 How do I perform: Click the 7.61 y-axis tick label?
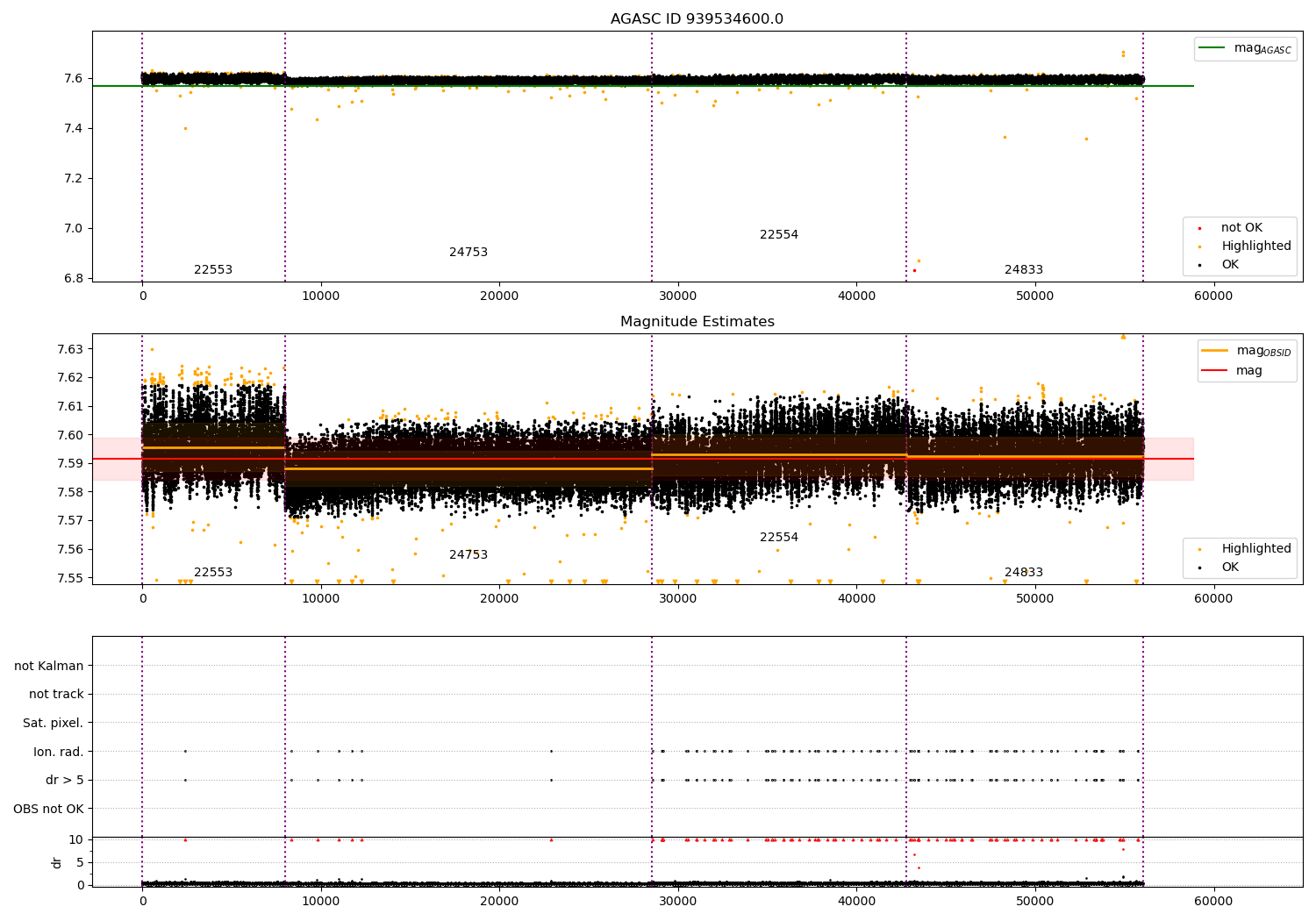tap(69, 406)
